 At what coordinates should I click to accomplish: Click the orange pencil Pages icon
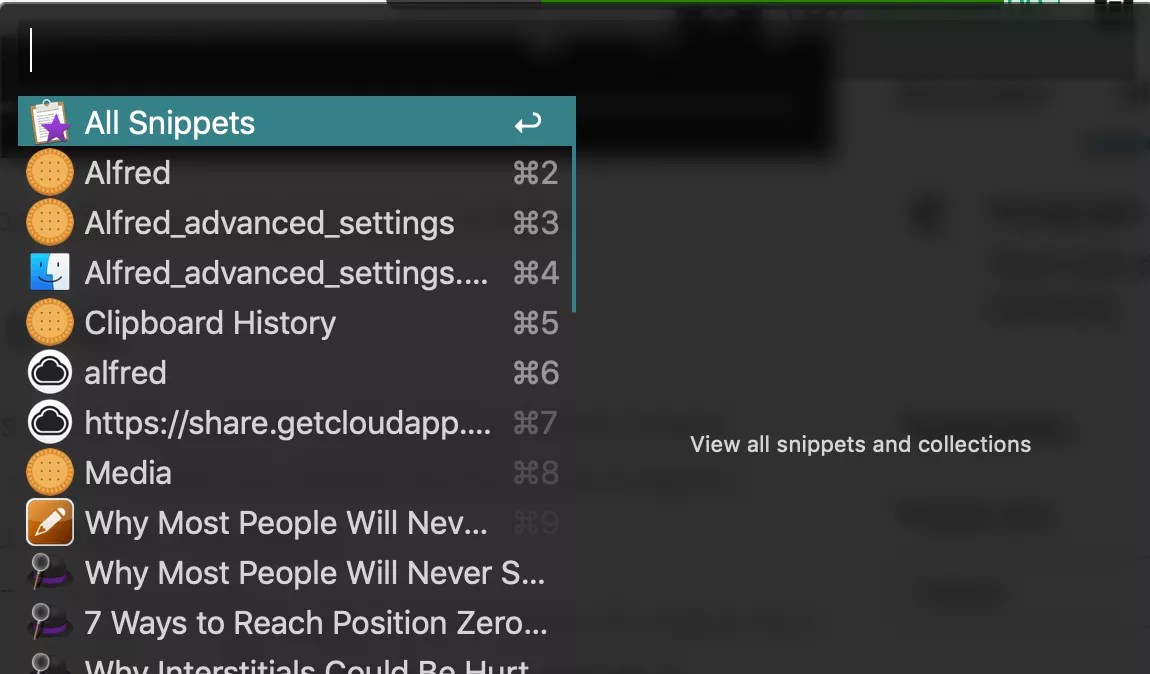pyautogui.click(x=50, y=522)
